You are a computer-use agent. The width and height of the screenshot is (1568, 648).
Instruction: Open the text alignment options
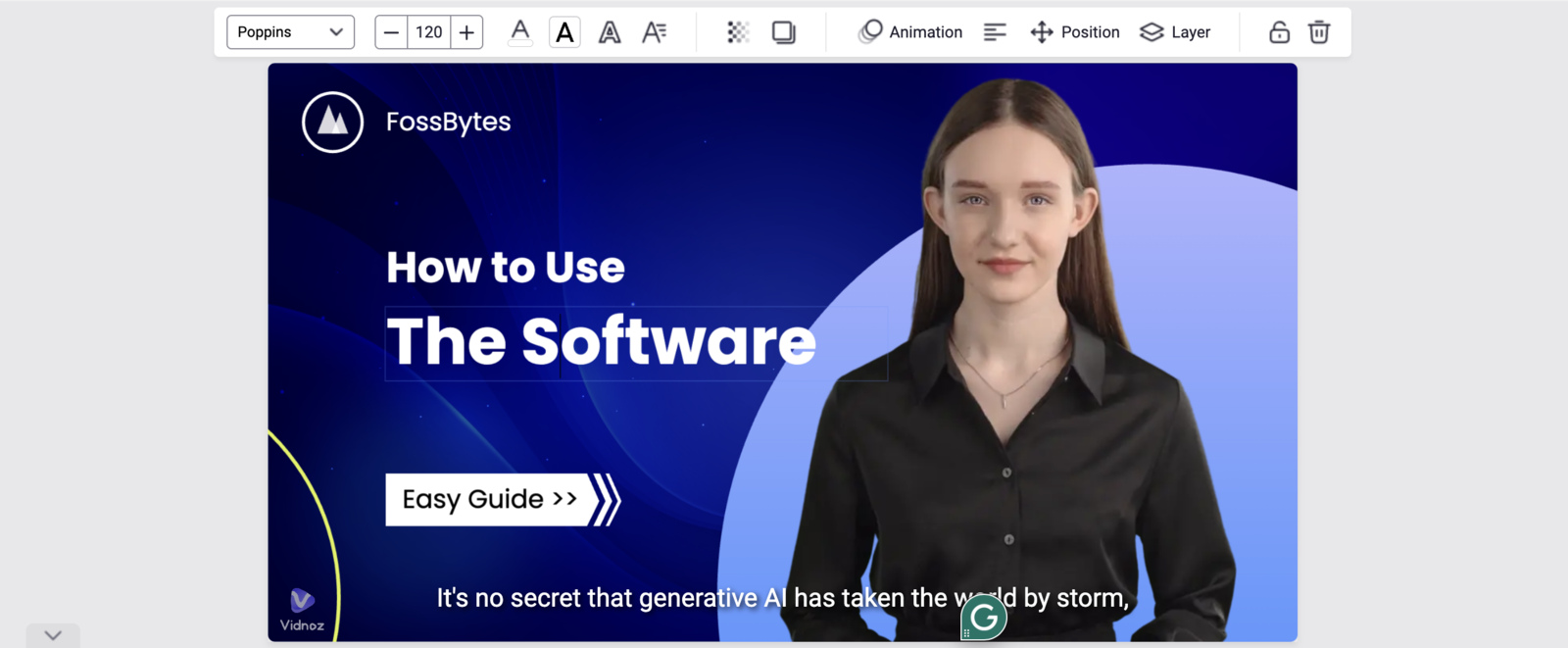coord(995,32)
